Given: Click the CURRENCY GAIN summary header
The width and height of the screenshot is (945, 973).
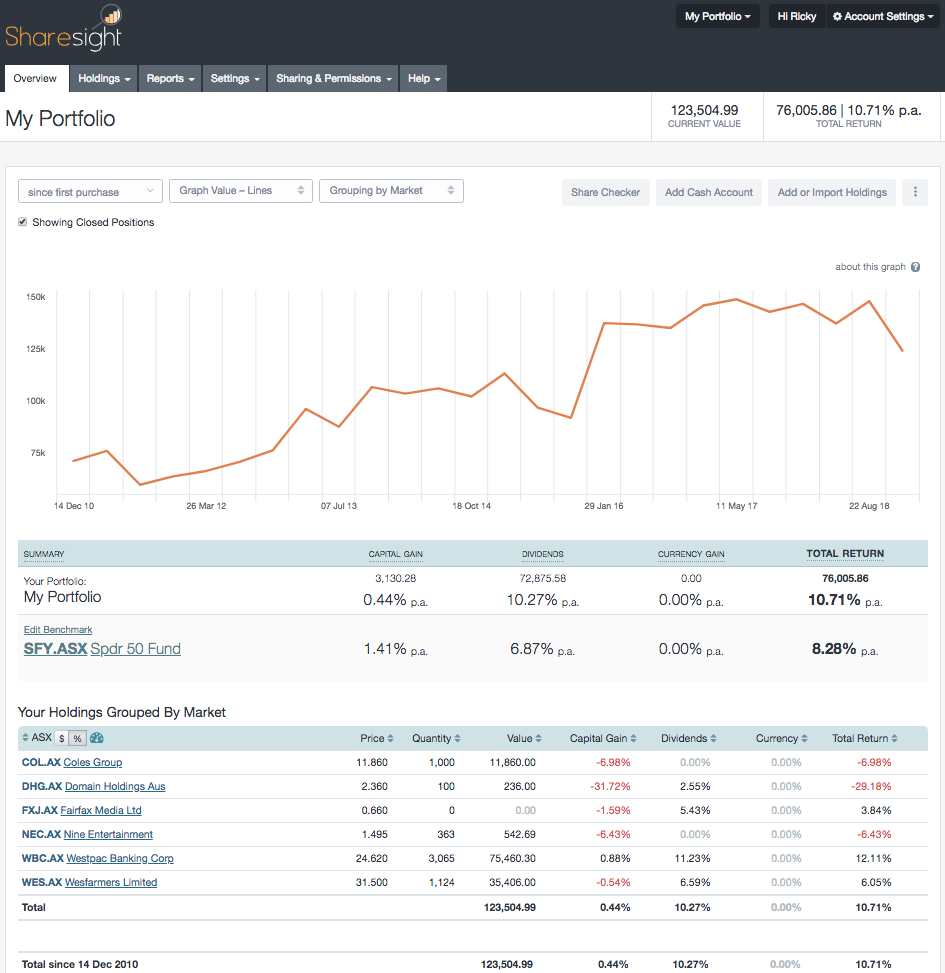Looking at the screenshot, I should tap(691, 554).
